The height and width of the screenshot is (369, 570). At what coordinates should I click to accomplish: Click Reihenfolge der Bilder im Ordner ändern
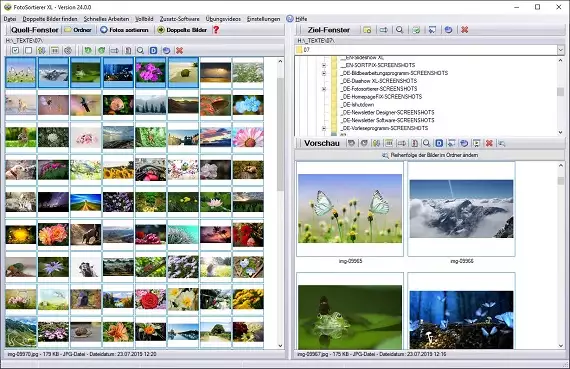click(x=430, y=155)
